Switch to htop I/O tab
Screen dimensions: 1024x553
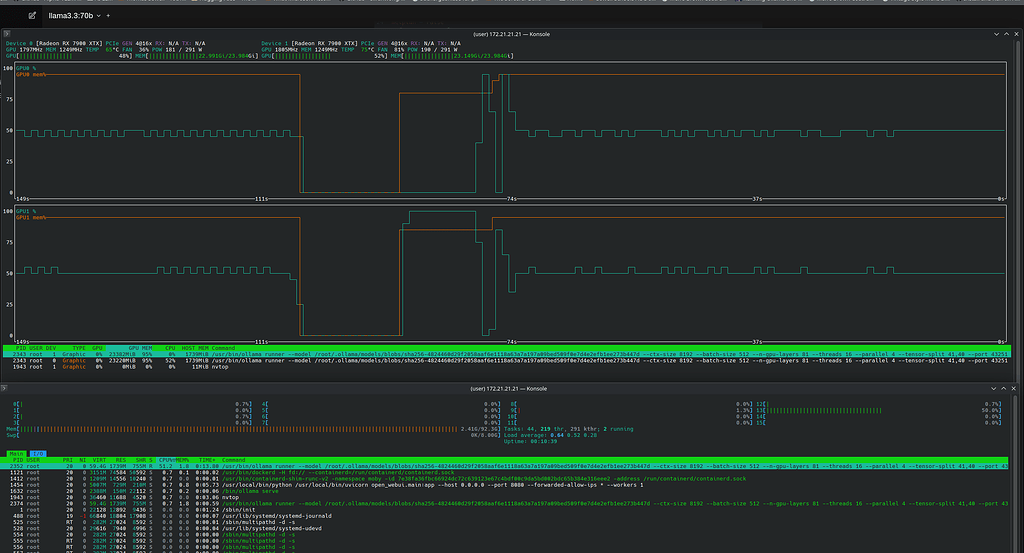(40, 453)
